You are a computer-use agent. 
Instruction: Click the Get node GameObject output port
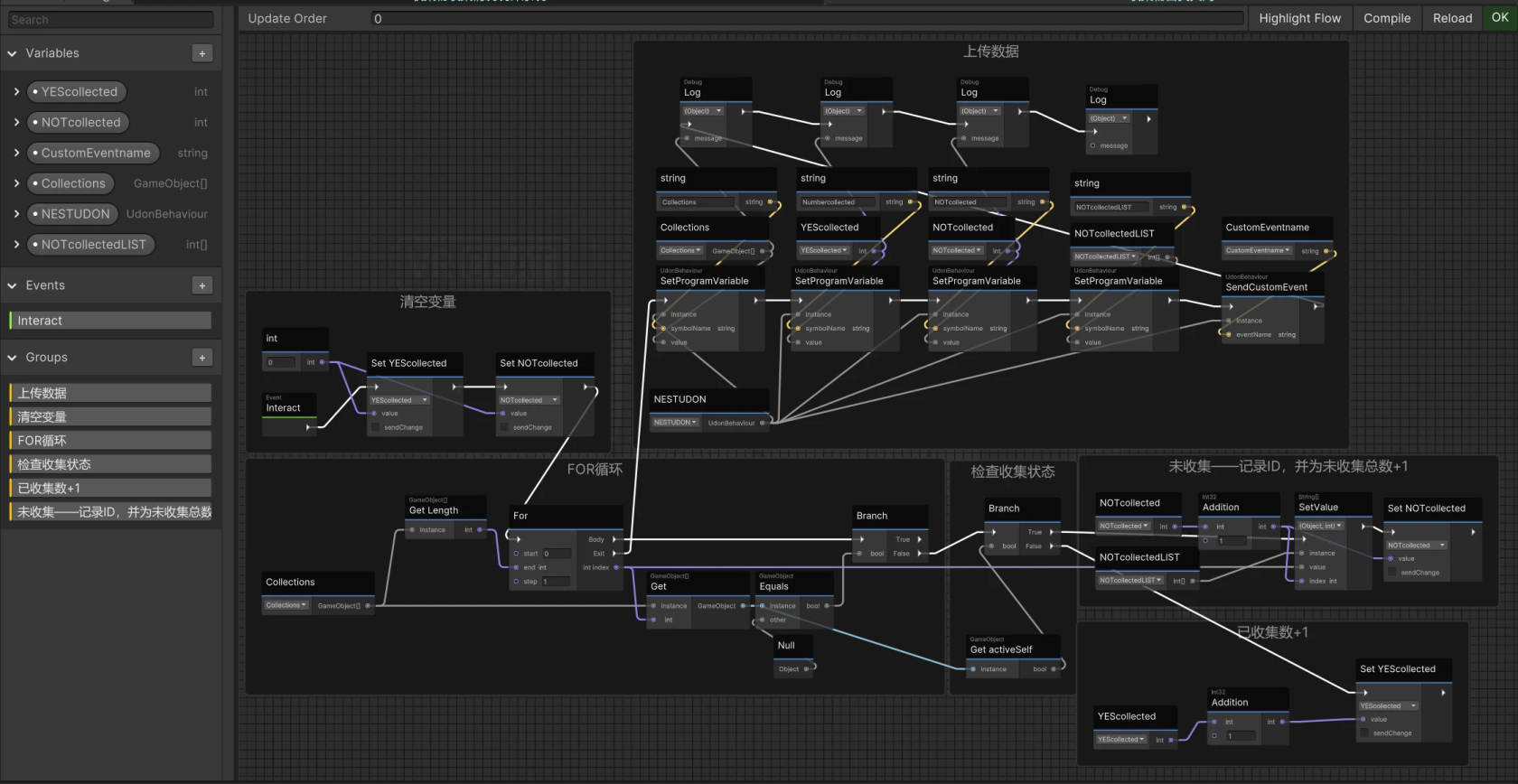coord(744,606)
